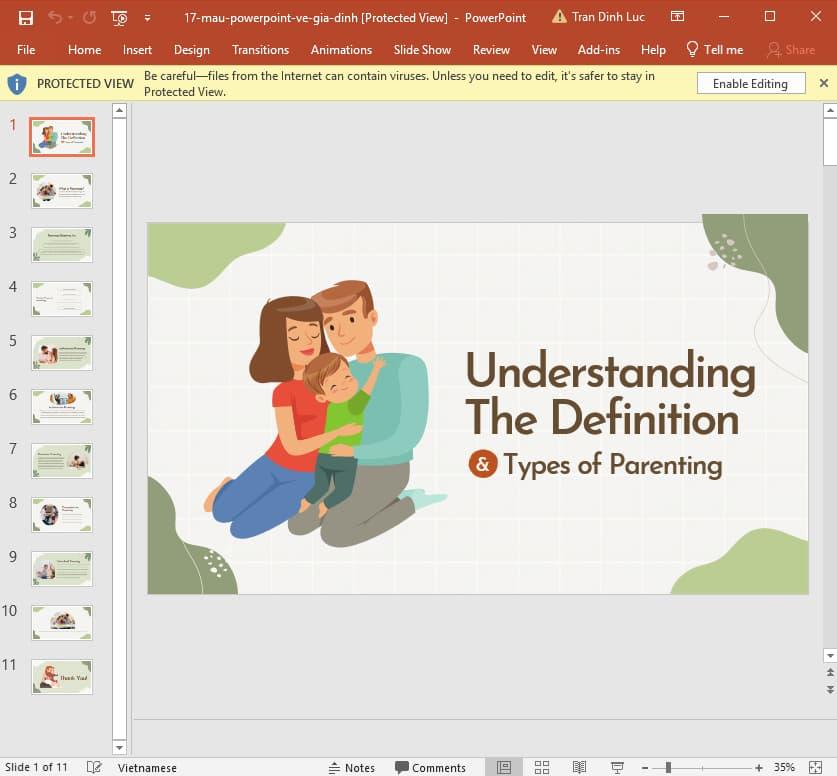Click the Undo icon
The height and width of the screenshot is (776, 837).
56,17
